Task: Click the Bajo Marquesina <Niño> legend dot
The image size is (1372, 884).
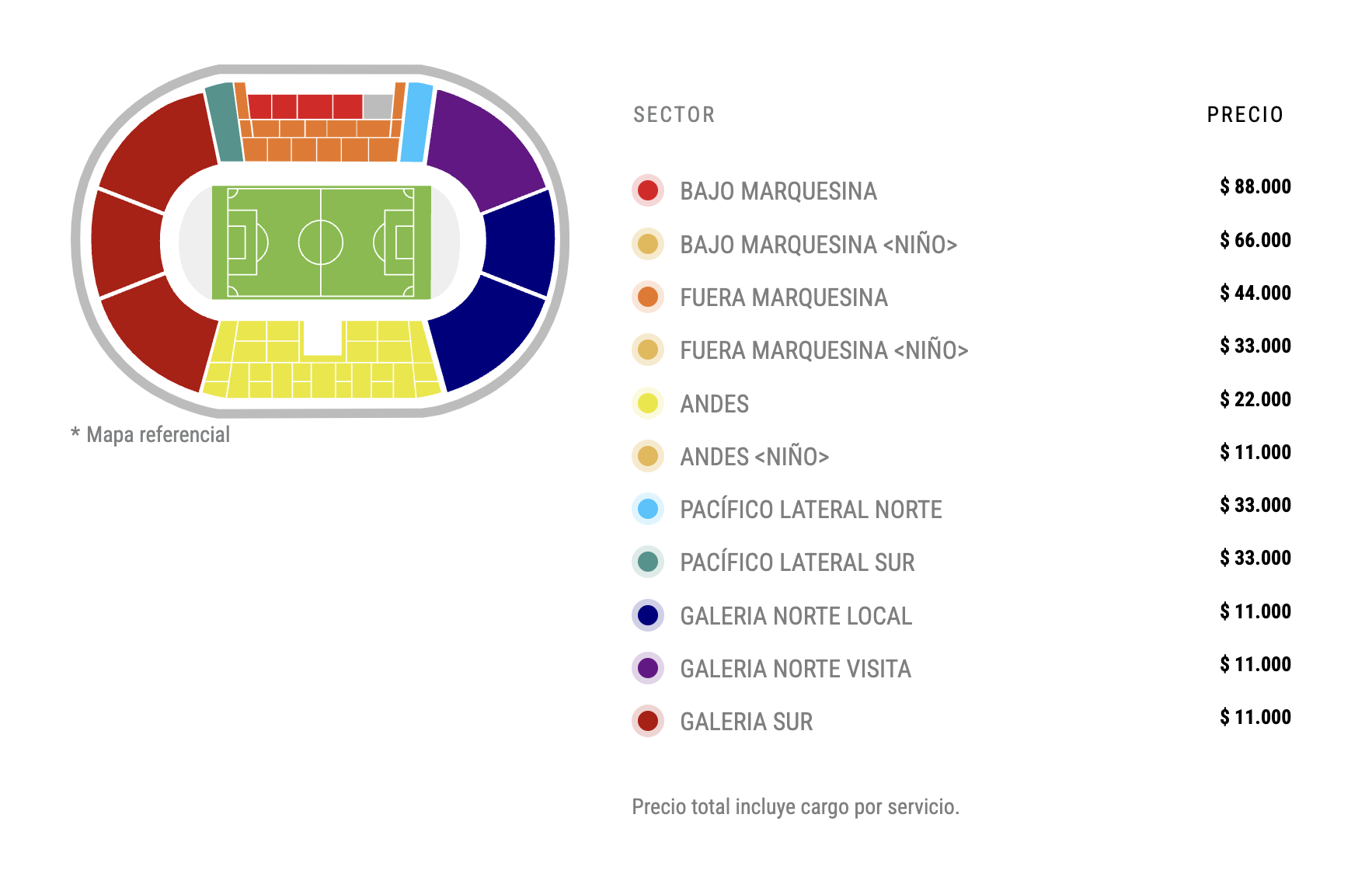Action: click(x=647, y=244)
